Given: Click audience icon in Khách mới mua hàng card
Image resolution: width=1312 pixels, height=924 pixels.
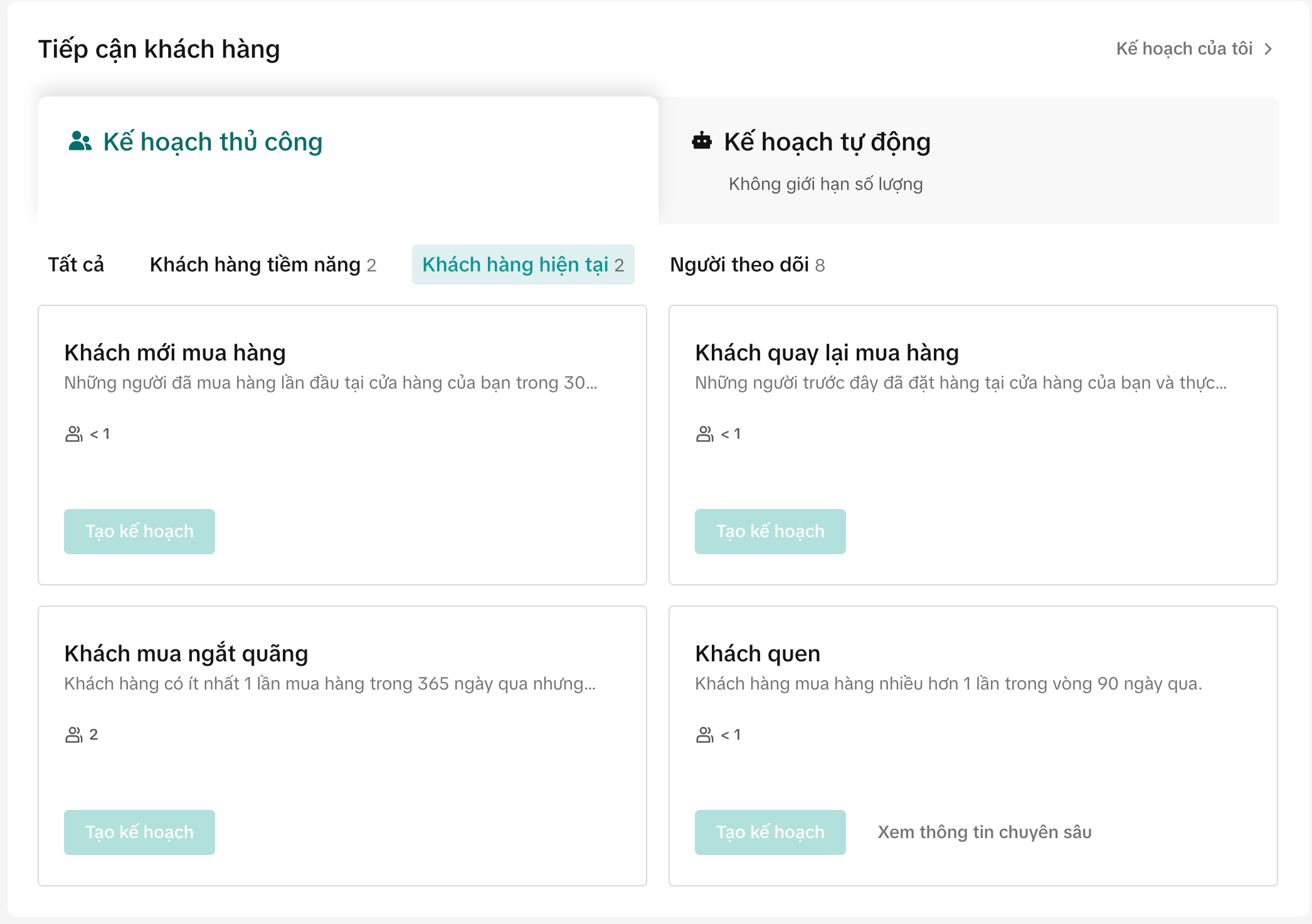Looking at the screenshot, I should [x=73, y=434].
